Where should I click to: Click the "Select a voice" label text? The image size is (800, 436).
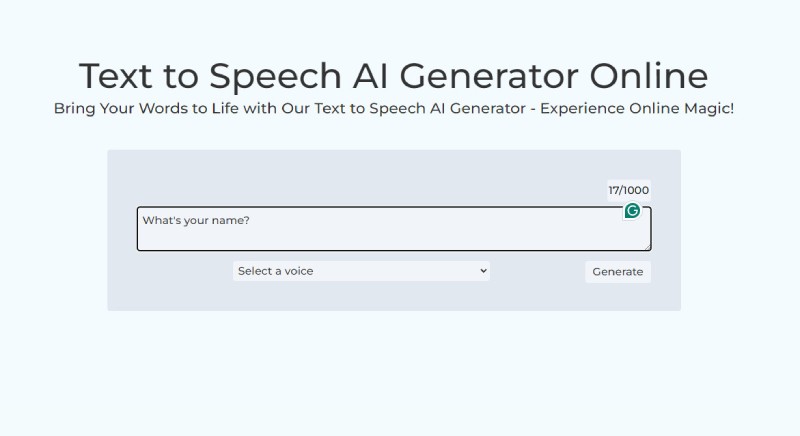[275, 271]
